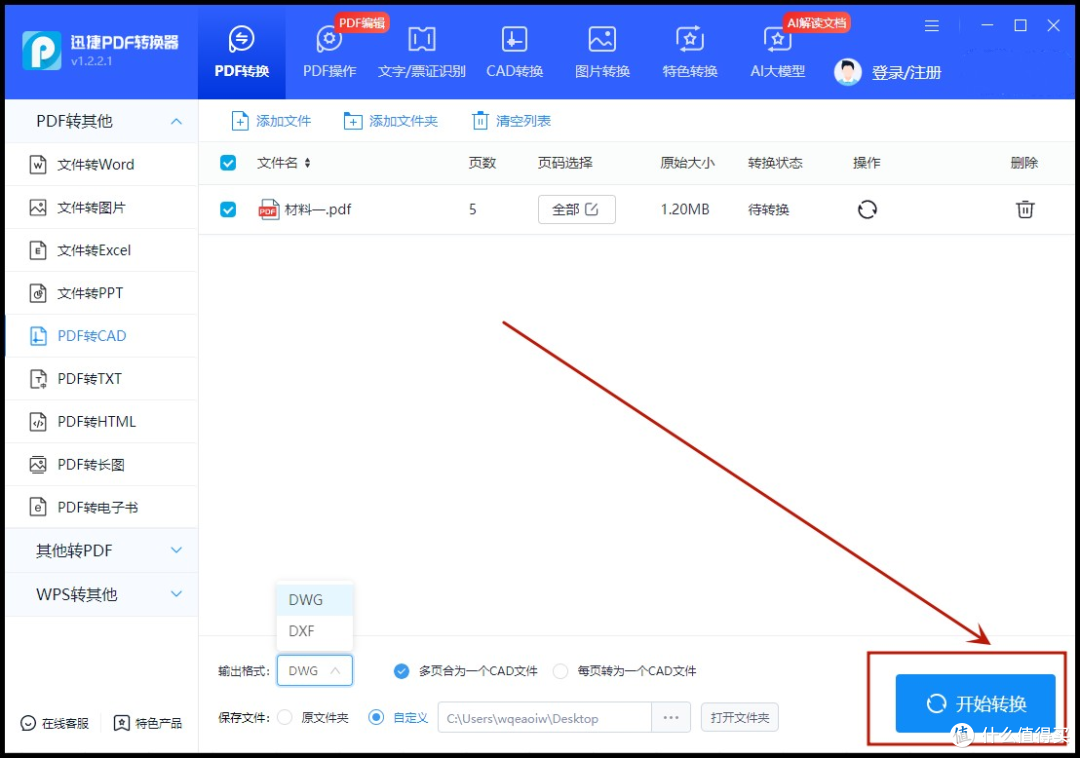Select 文件转Word in the sidebar
This screenshot has width=1080, height=758.
pos(102,165)
